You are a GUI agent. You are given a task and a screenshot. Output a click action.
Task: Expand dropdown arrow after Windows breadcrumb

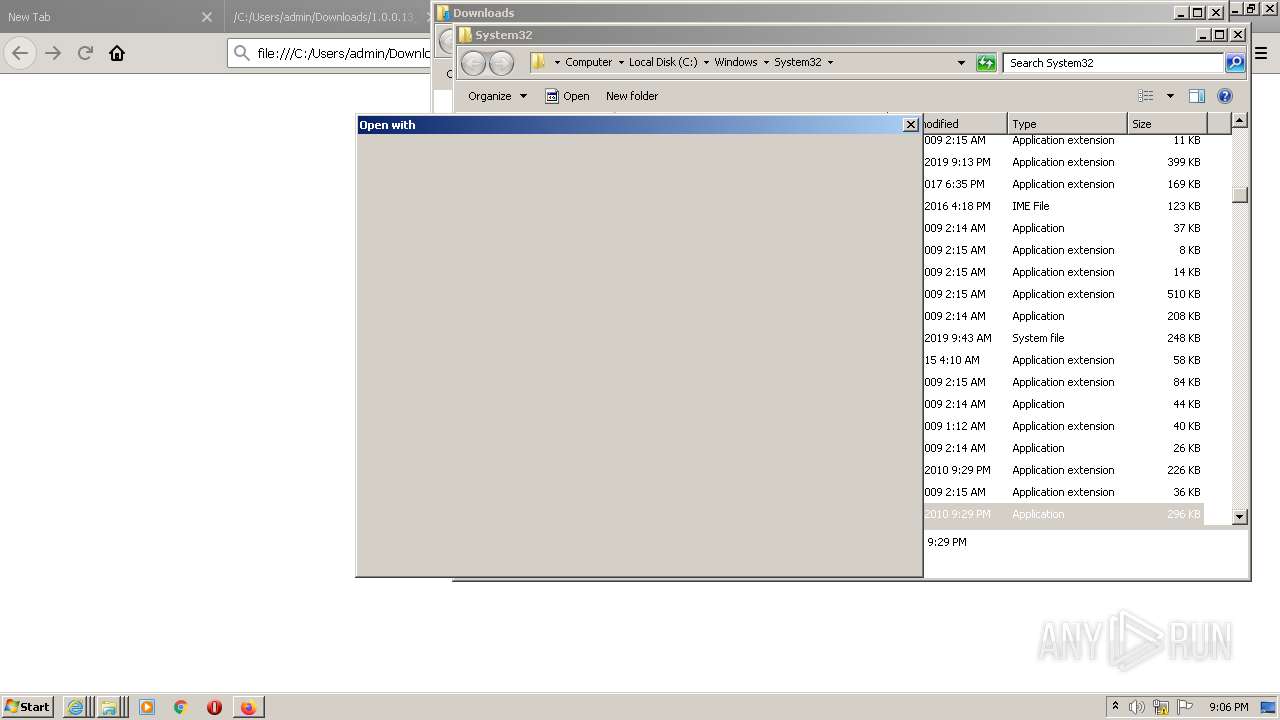point(766,62)
